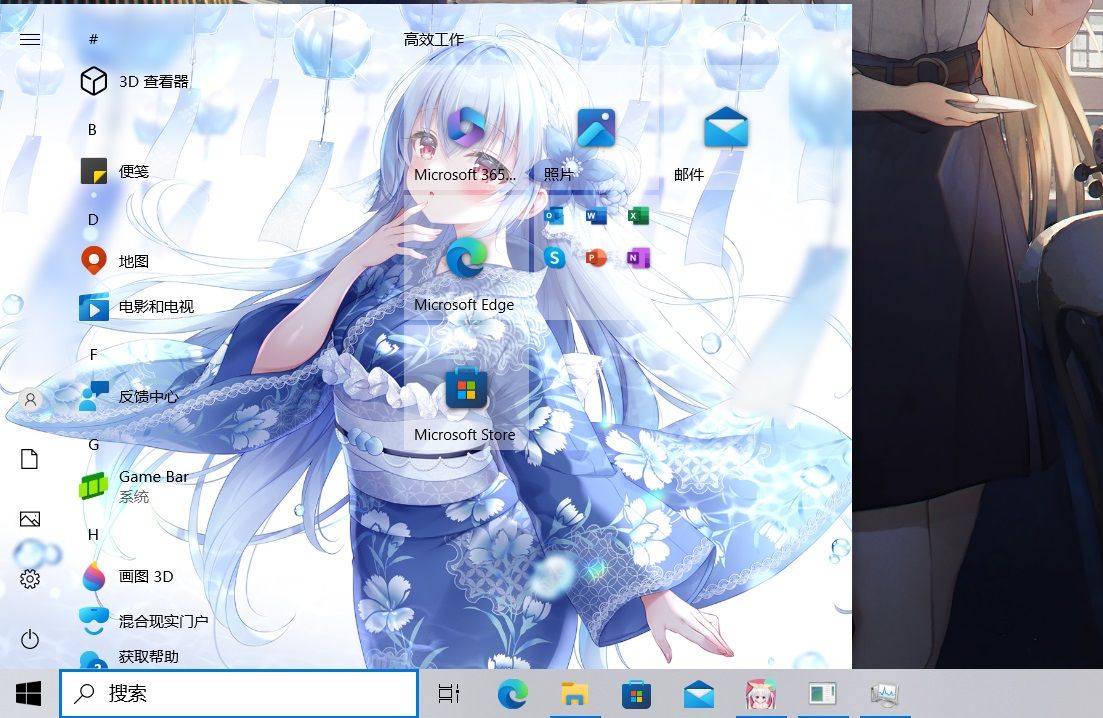Viewport: 1103px width, 718px height.
Task: Click the D letter header in app list
Action: point(93,219)
